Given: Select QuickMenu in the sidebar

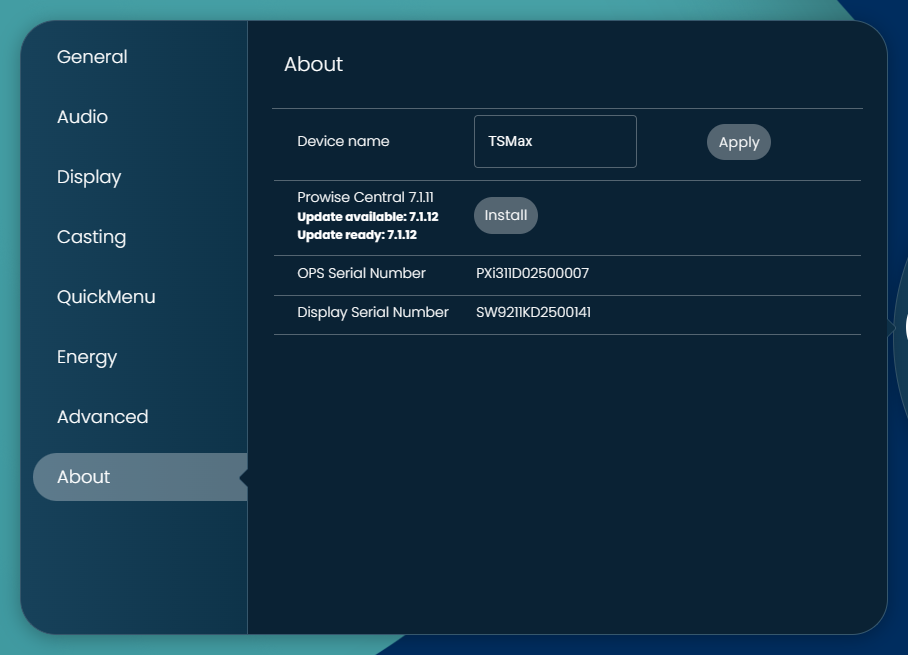Looking at the screenshot, I should tap(106, 297).
